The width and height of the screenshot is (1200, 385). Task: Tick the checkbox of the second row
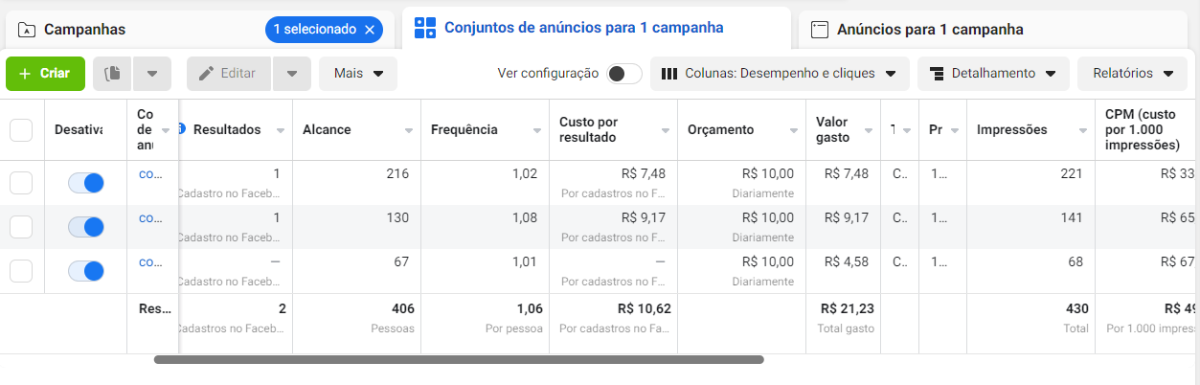pos(21,227)
